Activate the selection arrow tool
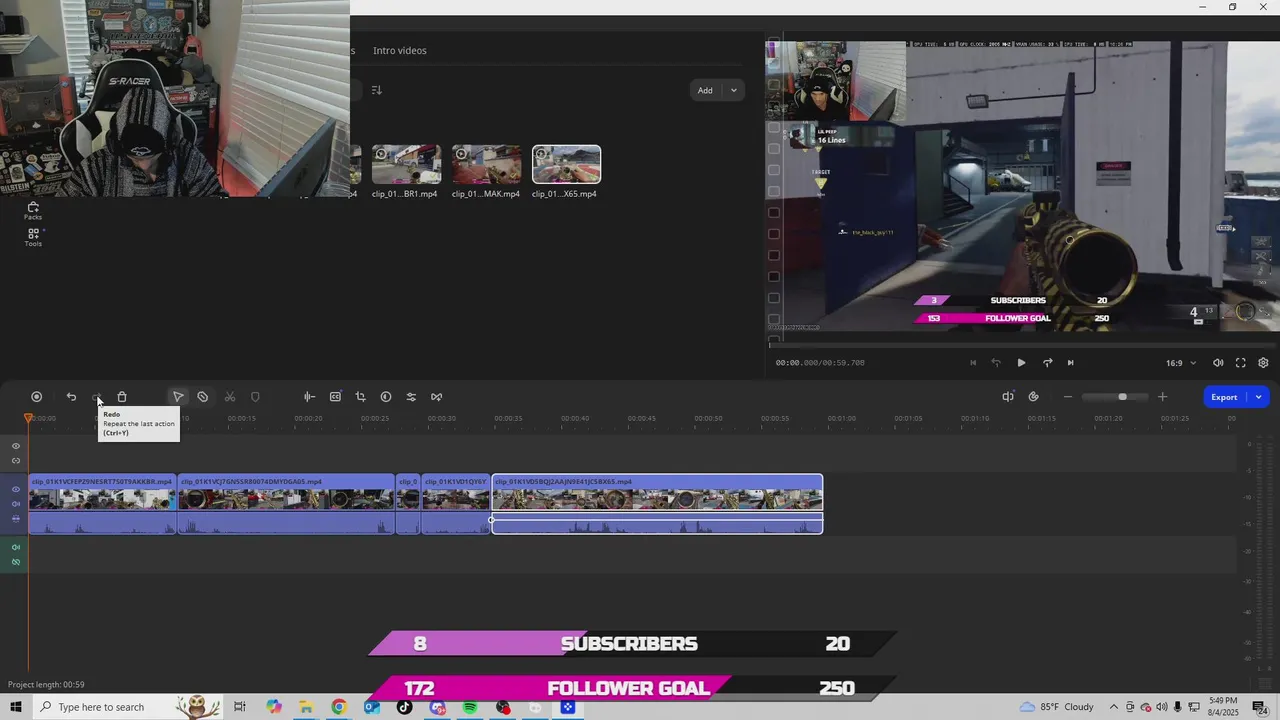Image resolution: width=1280 pixels, height=720 pixels. click(178, 397)
